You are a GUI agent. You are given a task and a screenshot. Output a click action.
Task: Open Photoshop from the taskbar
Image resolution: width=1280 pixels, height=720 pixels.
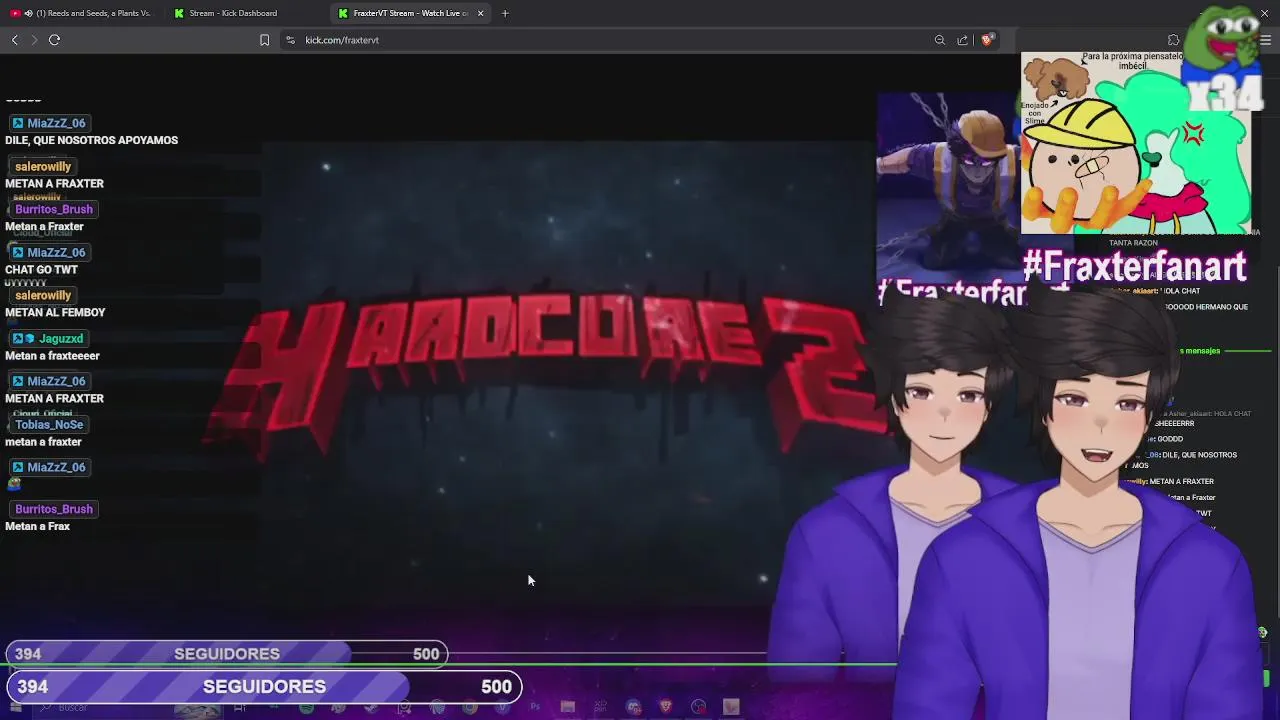click(x=536, y=707)
